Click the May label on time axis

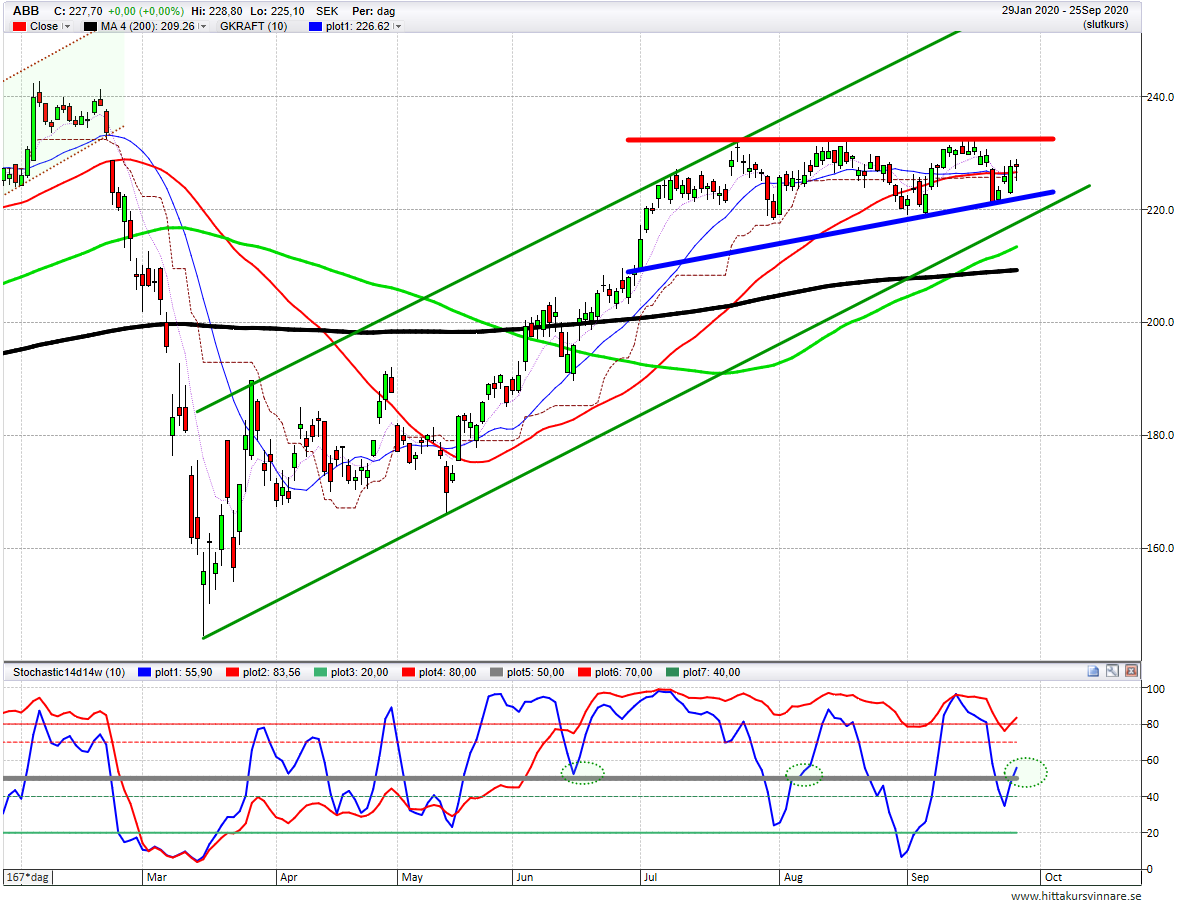[412, 878]
